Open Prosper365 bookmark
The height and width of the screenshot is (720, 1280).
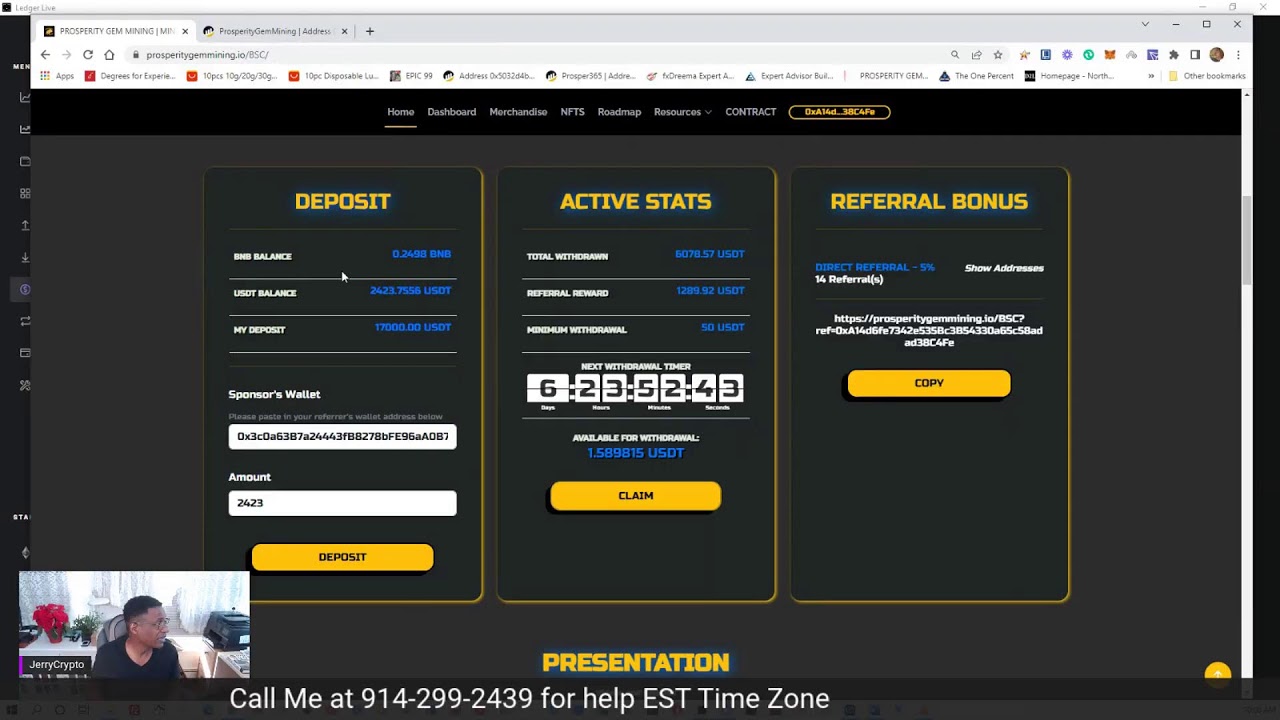pyautogui.click(x=590, y=76)
